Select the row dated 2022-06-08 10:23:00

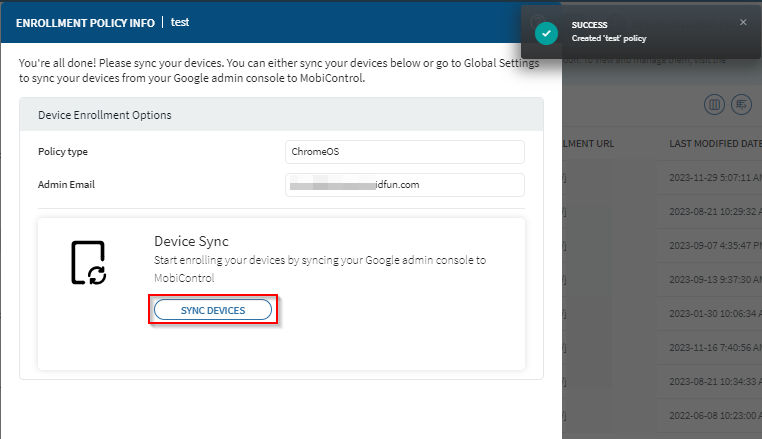tap(714, 416)
